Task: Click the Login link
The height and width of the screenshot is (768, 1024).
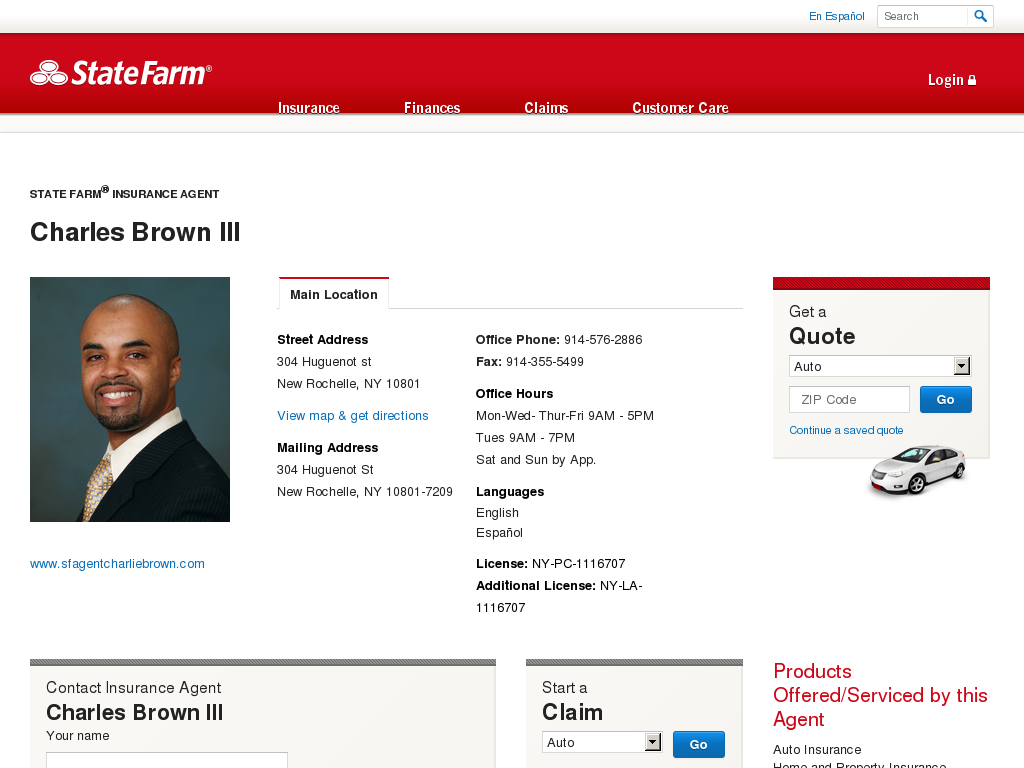Action: 952,80
